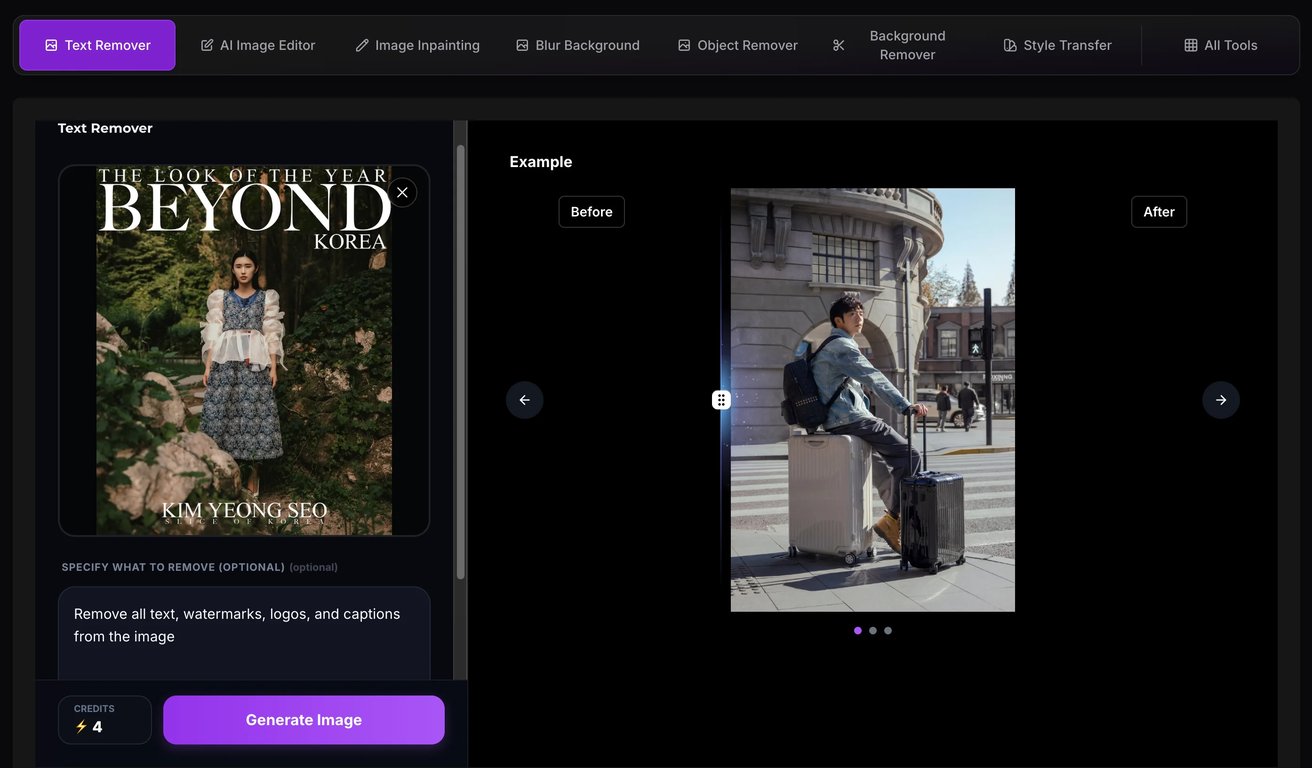Open the All Tools menu
1312x768 pixels.
[x=1221, y=45]
